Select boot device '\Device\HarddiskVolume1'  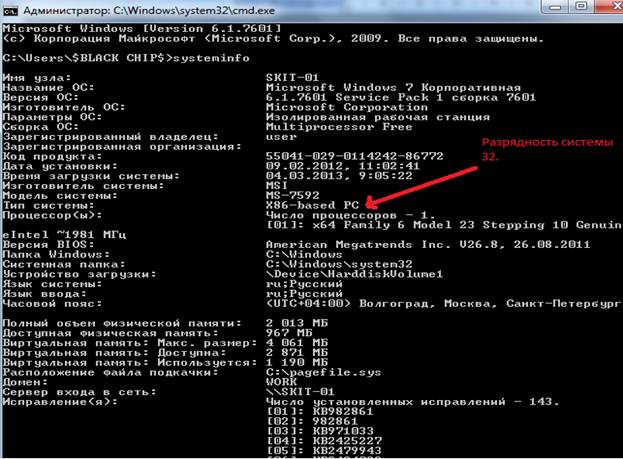point(354,274)
